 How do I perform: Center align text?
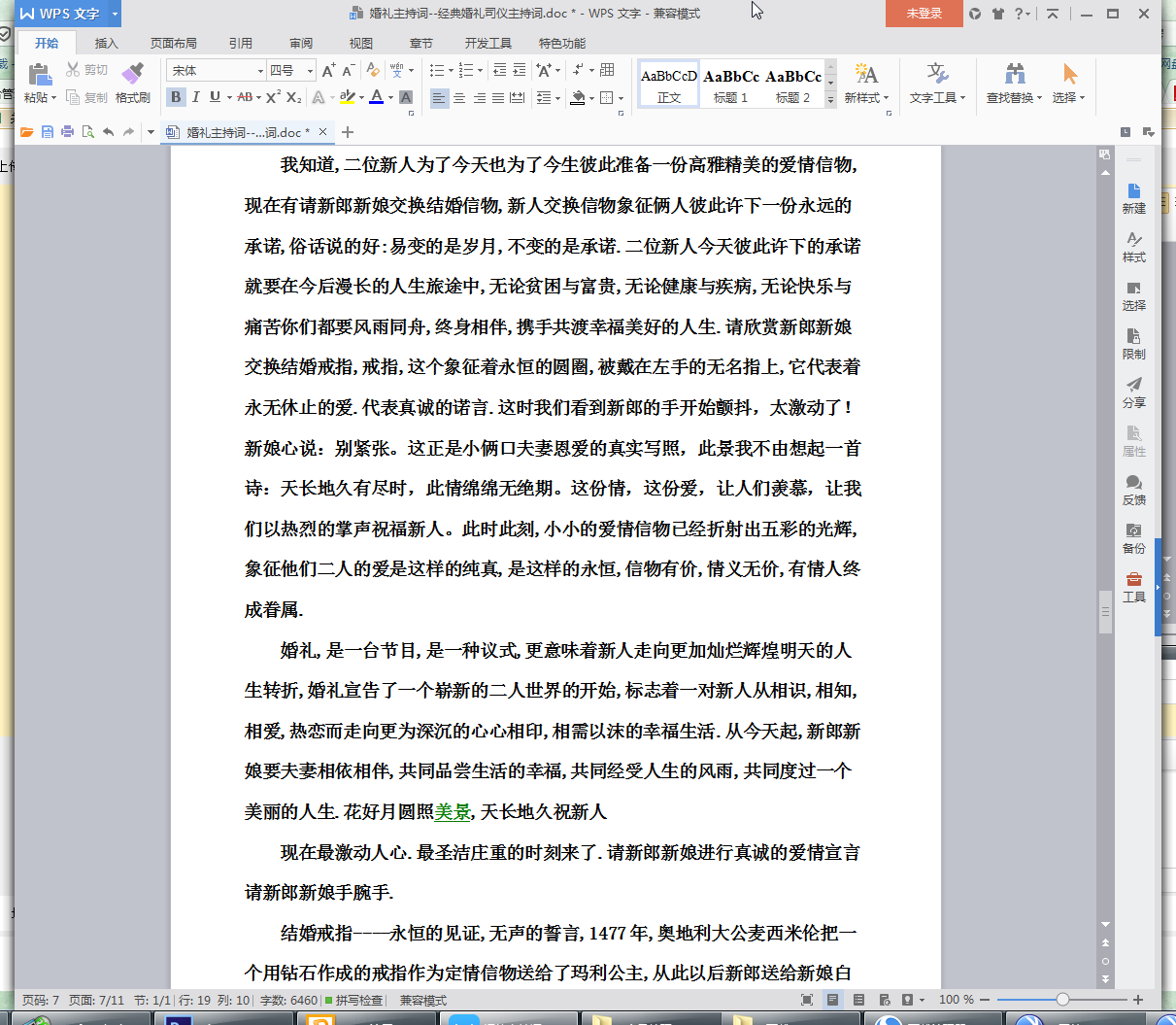pos(459,97)
